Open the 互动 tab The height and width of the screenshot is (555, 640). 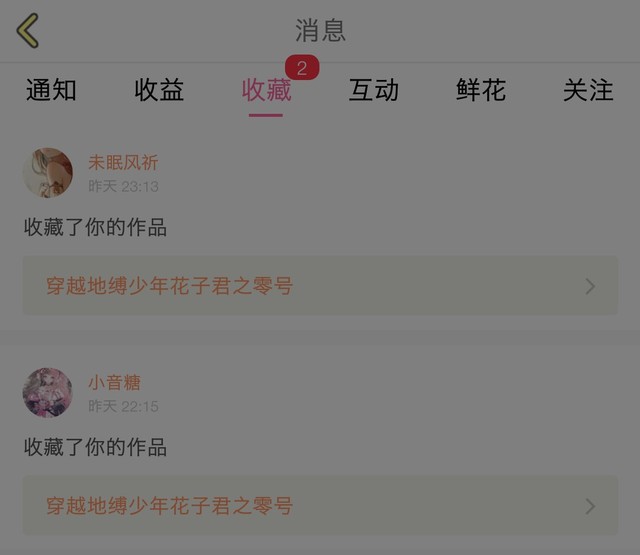click(x=373, y=90)
